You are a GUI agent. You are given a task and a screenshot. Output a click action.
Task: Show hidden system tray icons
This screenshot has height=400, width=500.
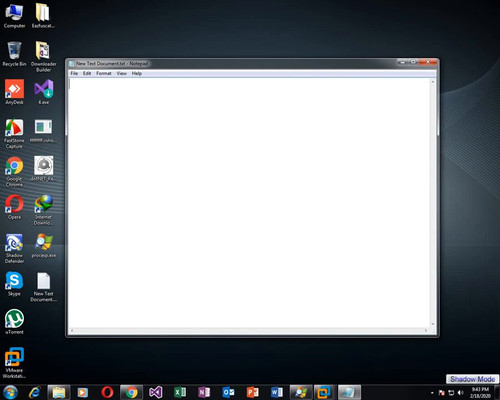click(432, 393)
